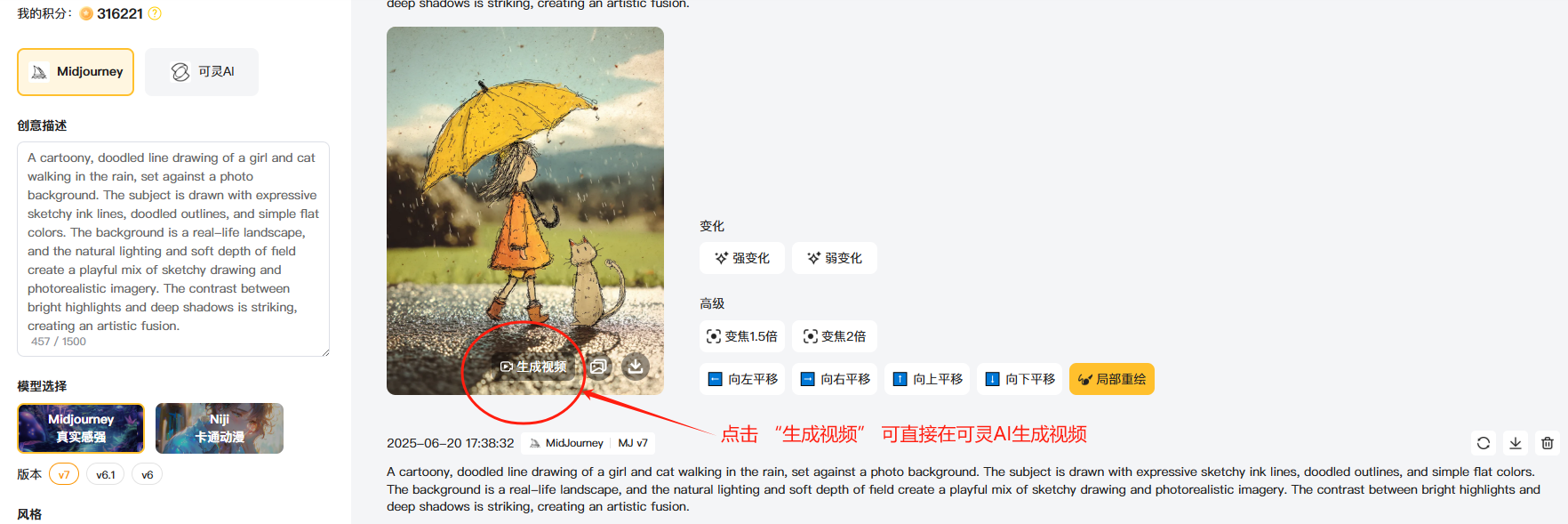This screenshot has height=524, width=1568.
Task: Select the Midjourney 真实感强 model thumbnail
Action: pos(81,428)
